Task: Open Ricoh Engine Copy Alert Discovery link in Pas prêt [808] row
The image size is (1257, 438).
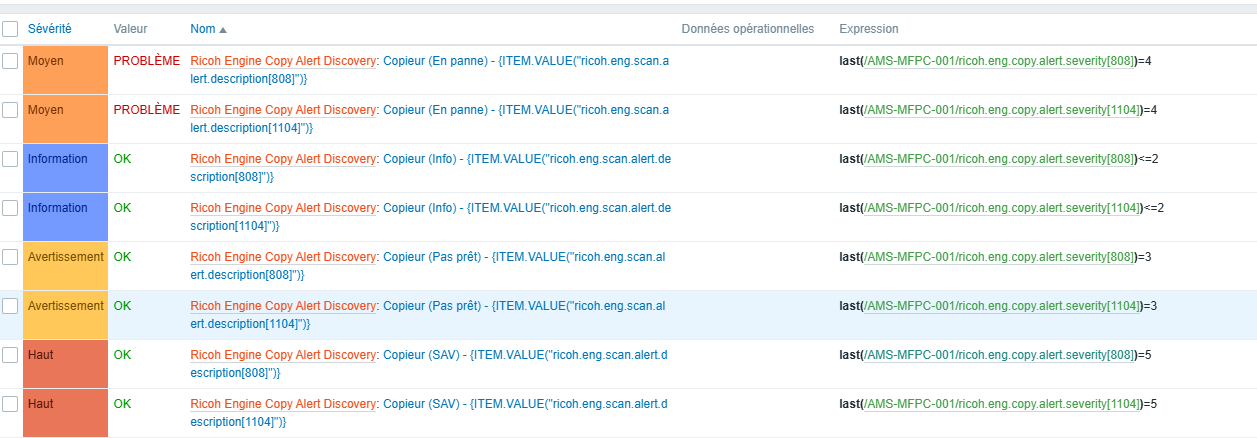Action: tap(283, 257)
